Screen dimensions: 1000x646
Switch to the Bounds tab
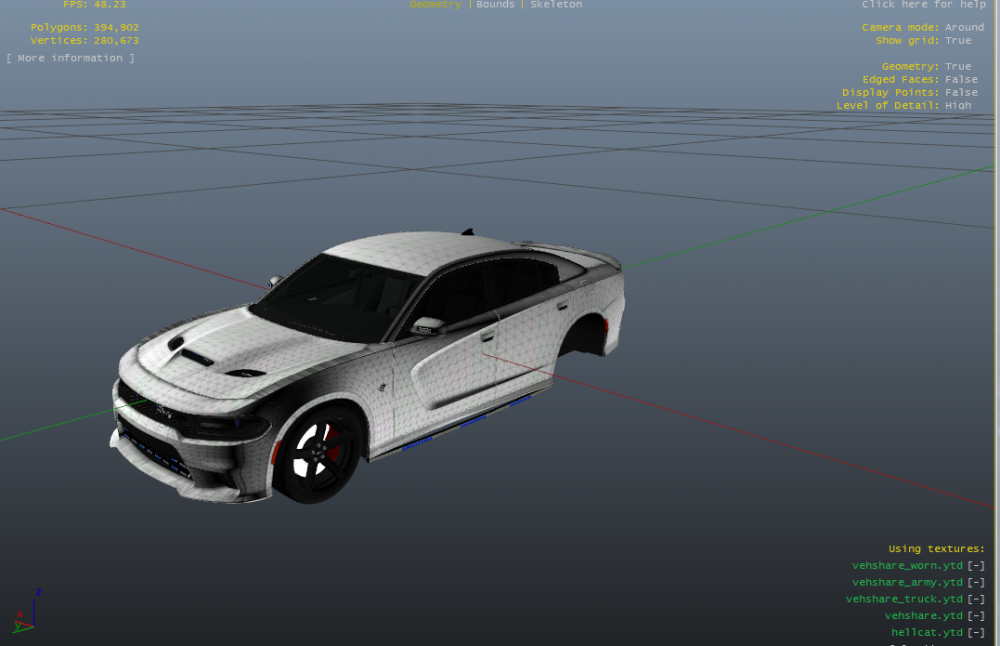click(495, 4)
